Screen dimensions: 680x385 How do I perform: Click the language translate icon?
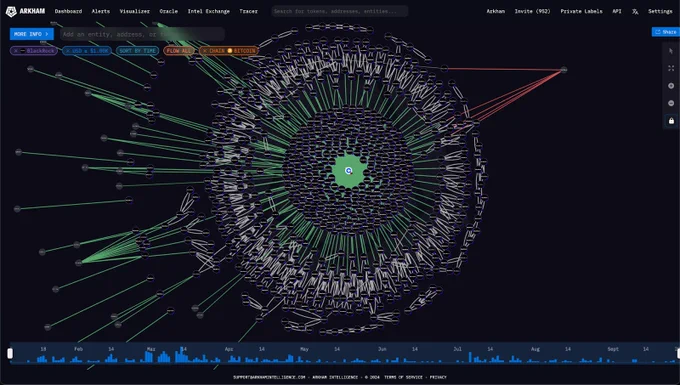pyautogui.click(x=635, y=12)
